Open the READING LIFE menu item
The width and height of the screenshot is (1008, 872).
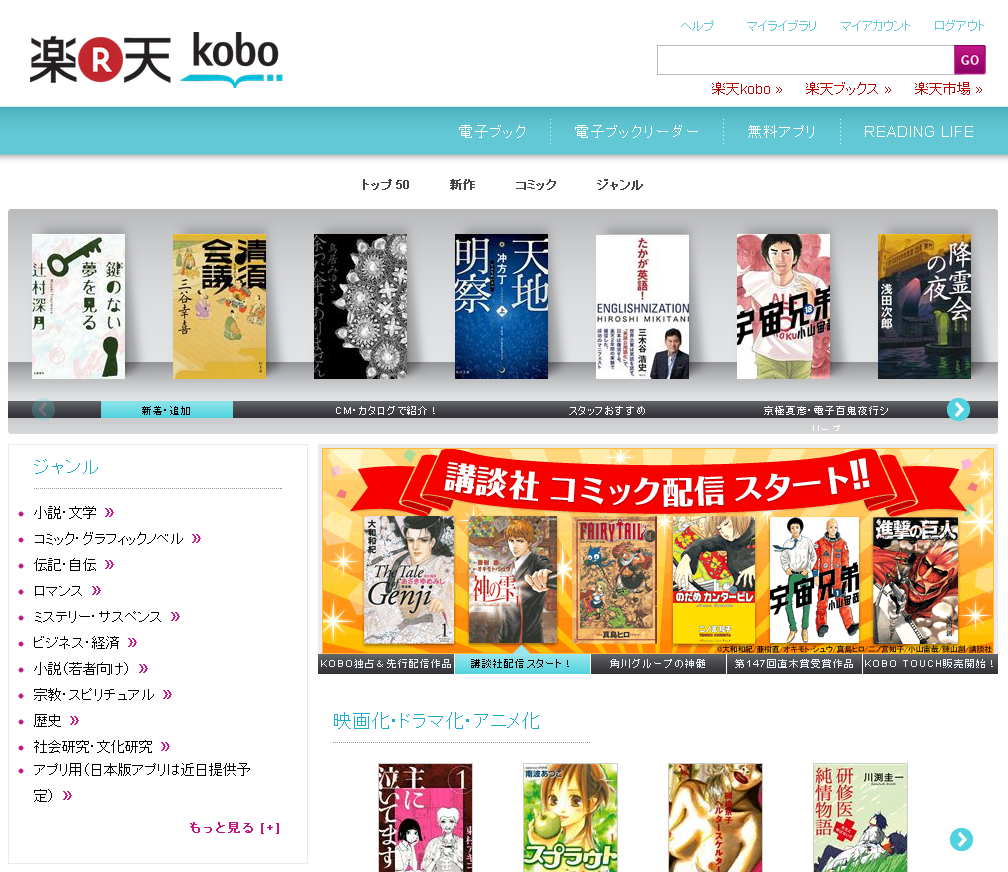click(x=918, y=131)
